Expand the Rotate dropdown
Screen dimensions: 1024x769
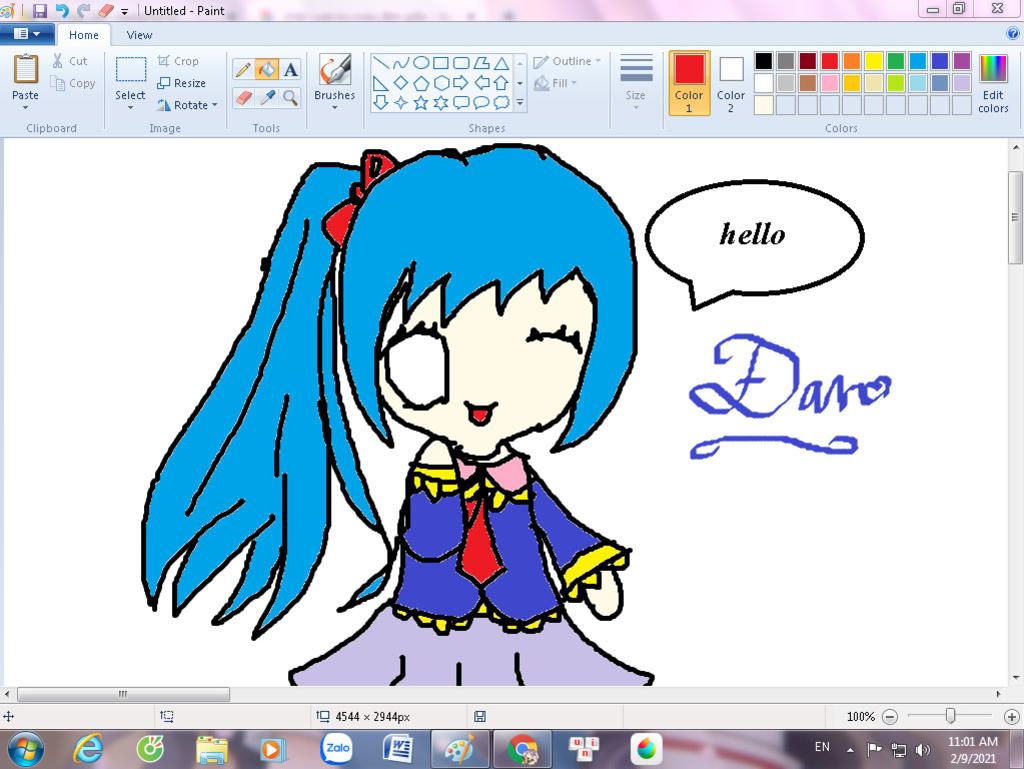point(214,105)
